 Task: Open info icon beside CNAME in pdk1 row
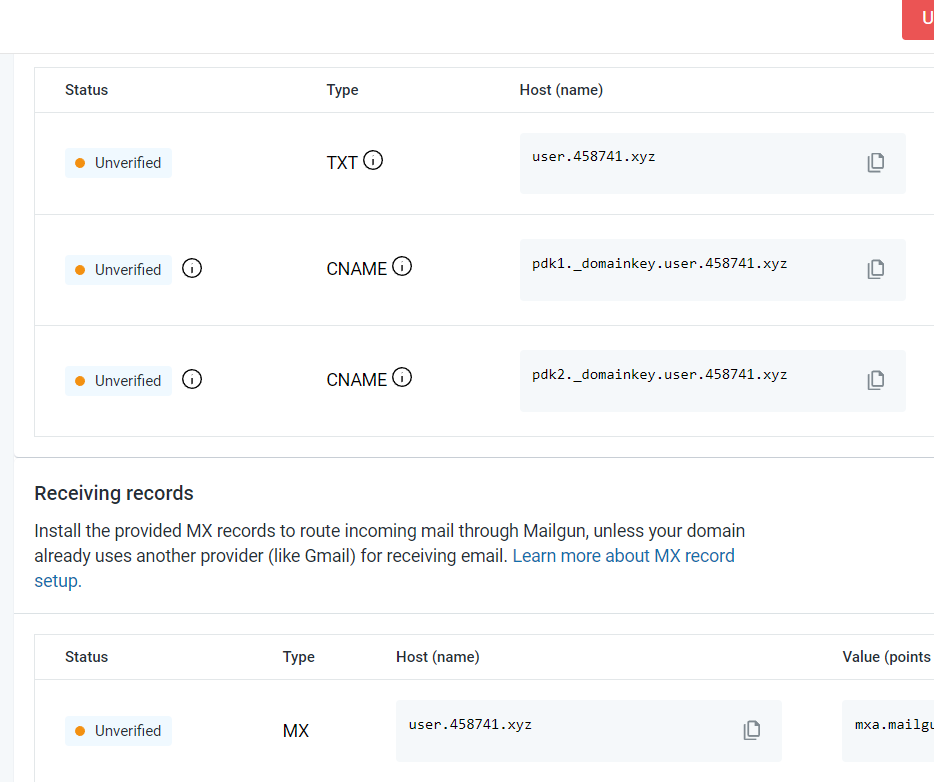click(402, 267)
